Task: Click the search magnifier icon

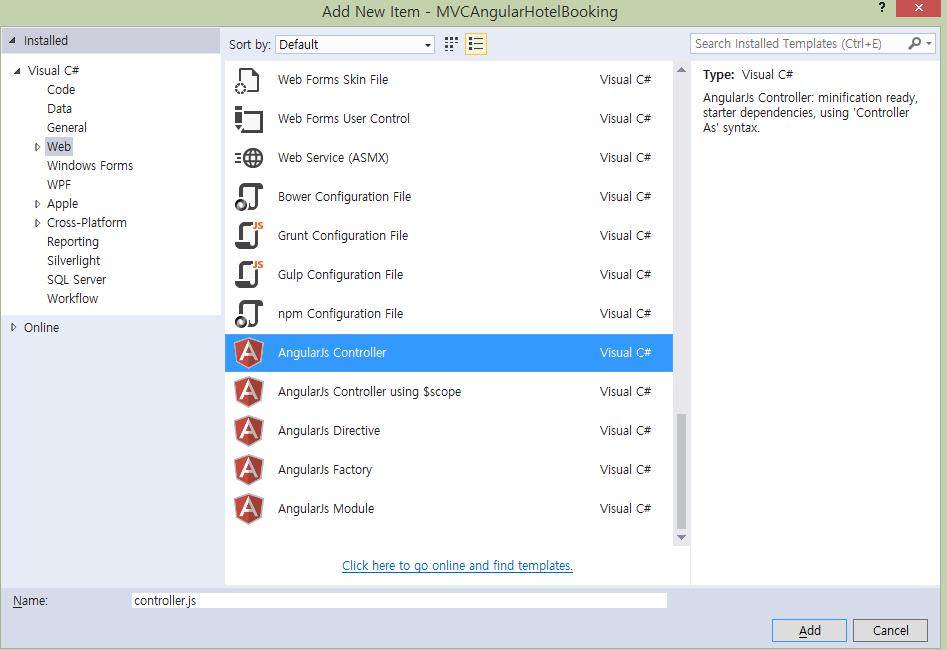Action: click(914, 43)
